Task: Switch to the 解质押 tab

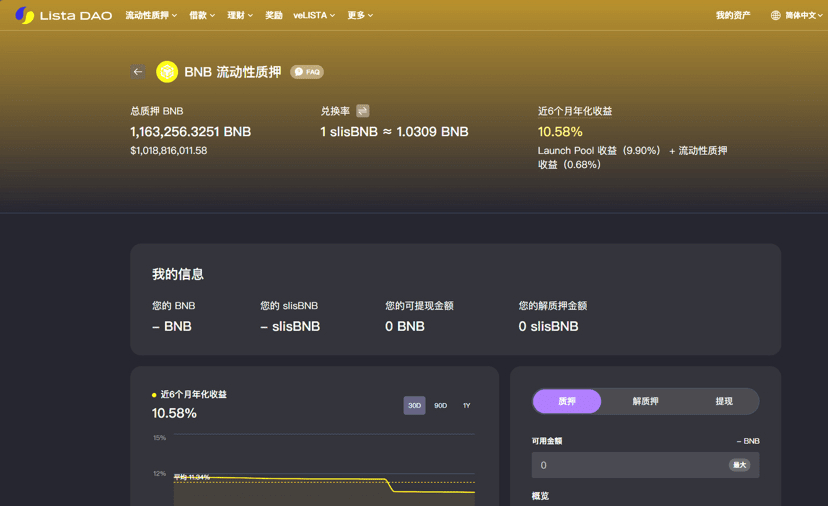Action: tap(645, 401)
